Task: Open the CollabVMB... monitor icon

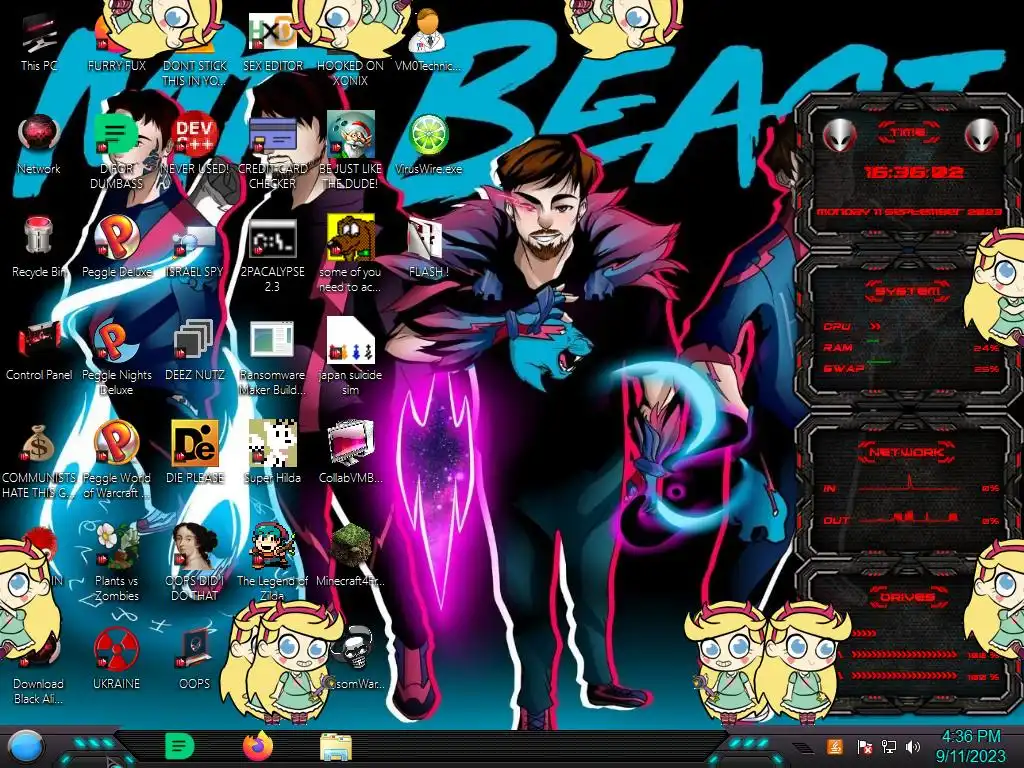Action: point(350,454)
